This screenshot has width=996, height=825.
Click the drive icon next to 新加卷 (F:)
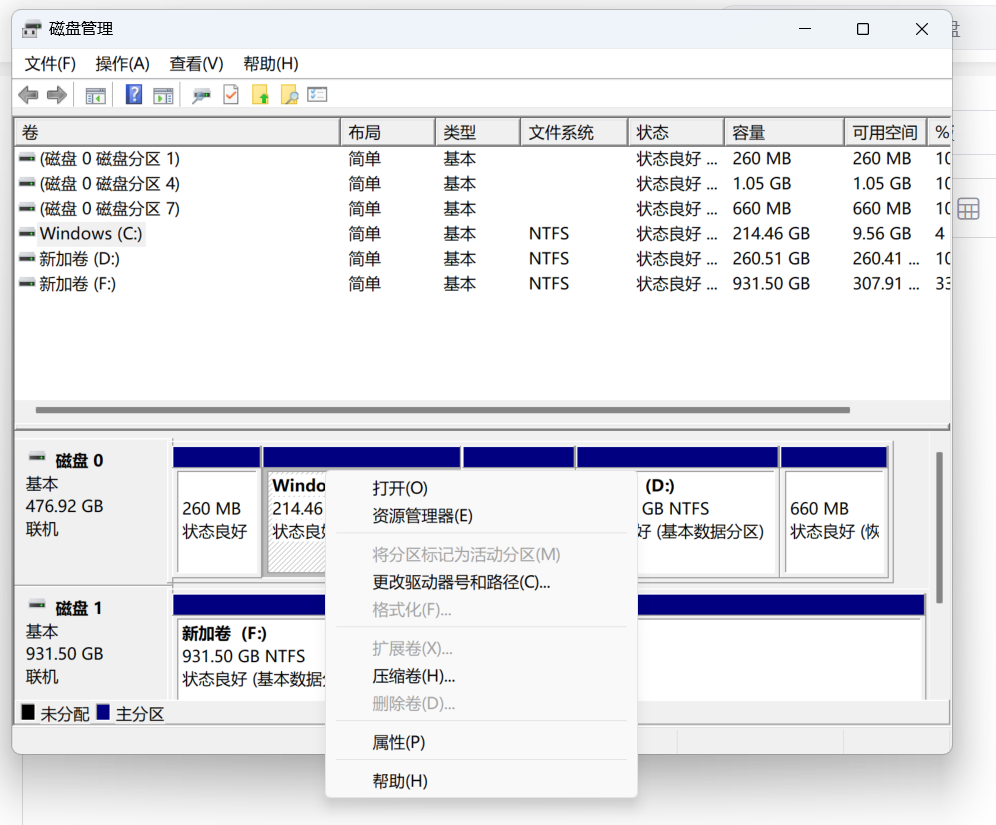[x=27, y=283]
